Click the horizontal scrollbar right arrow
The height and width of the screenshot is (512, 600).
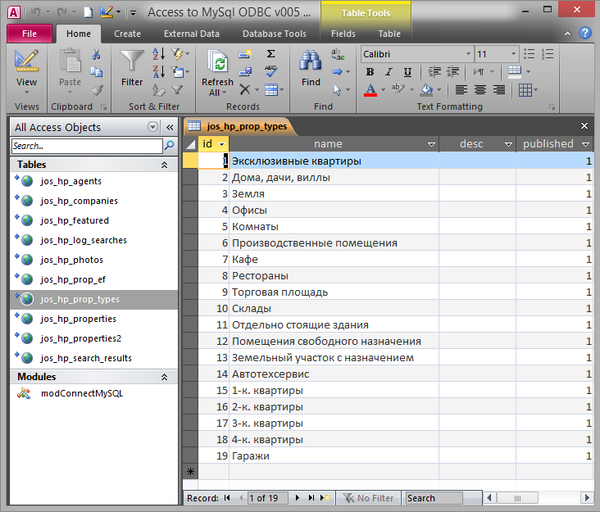click(586, 498)
